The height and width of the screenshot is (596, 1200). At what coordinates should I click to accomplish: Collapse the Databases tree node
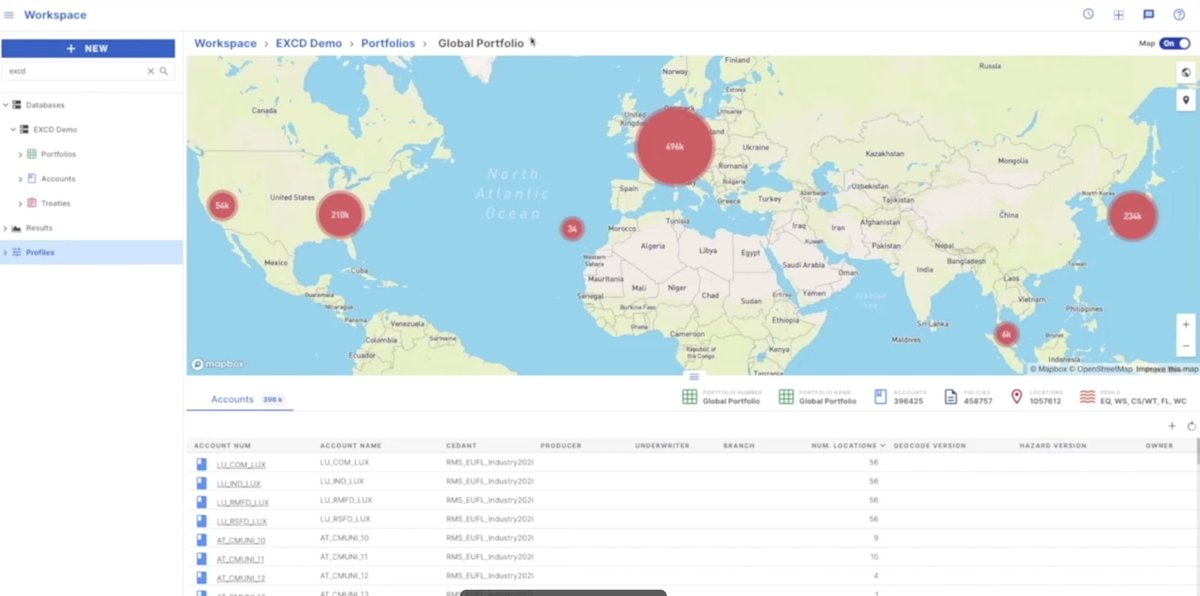click(x=8, y=104)
